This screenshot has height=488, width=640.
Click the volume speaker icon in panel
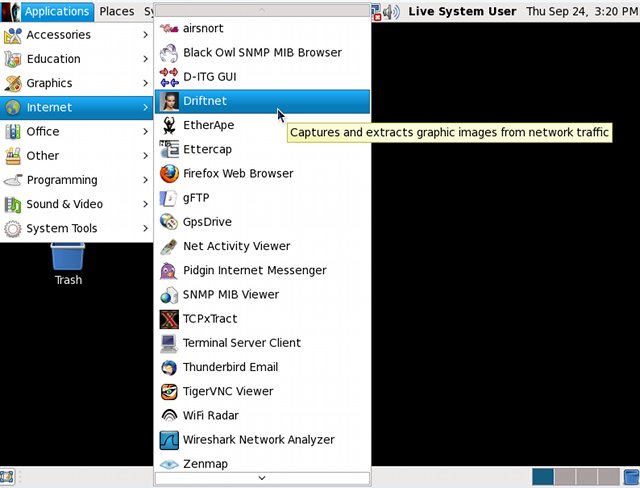[391, 11]
